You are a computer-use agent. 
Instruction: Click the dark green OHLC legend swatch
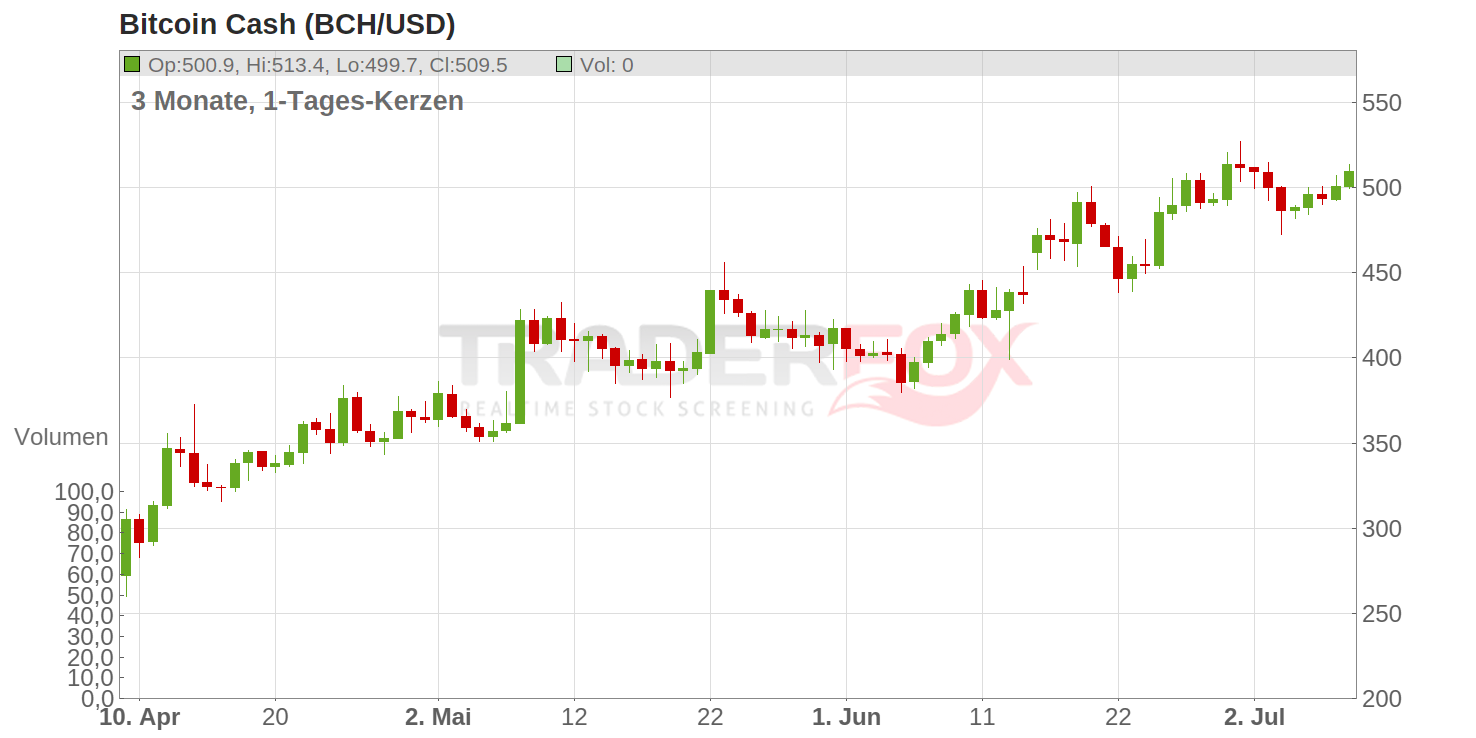(x=131, y=65)
